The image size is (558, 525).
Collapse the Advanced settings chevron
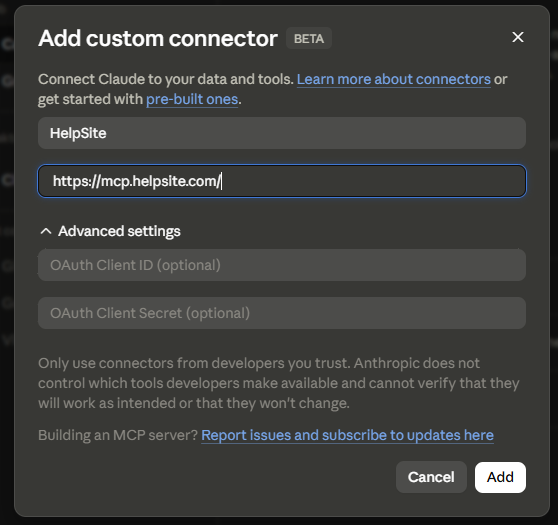point(46,231)
